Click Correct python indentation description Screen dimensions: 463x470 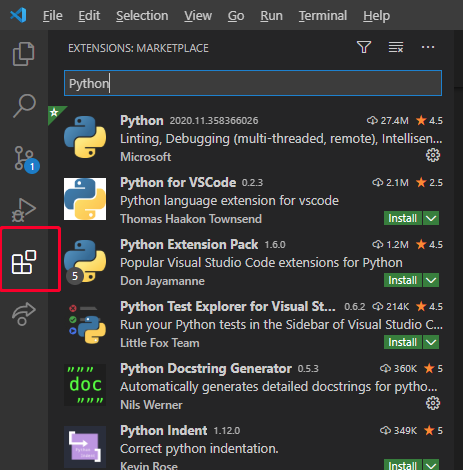199,449
